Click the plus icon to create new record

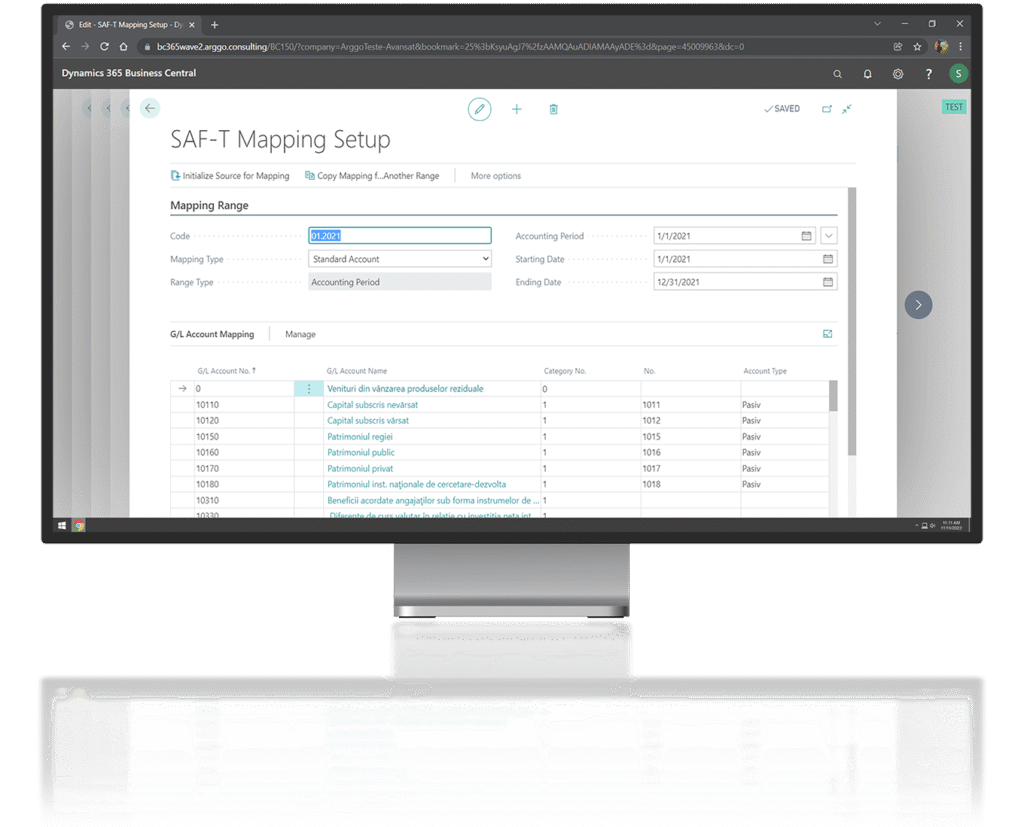tap(517, 109)
